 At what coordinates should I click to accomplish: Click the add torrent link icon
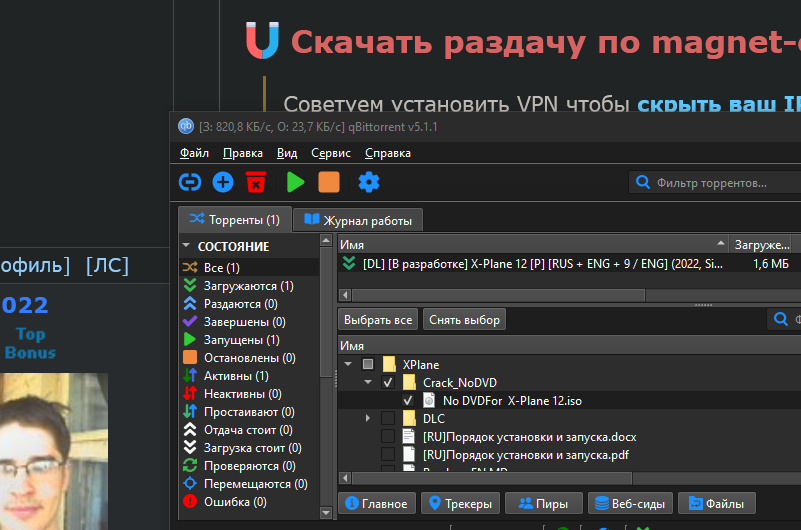pos(190,182)
